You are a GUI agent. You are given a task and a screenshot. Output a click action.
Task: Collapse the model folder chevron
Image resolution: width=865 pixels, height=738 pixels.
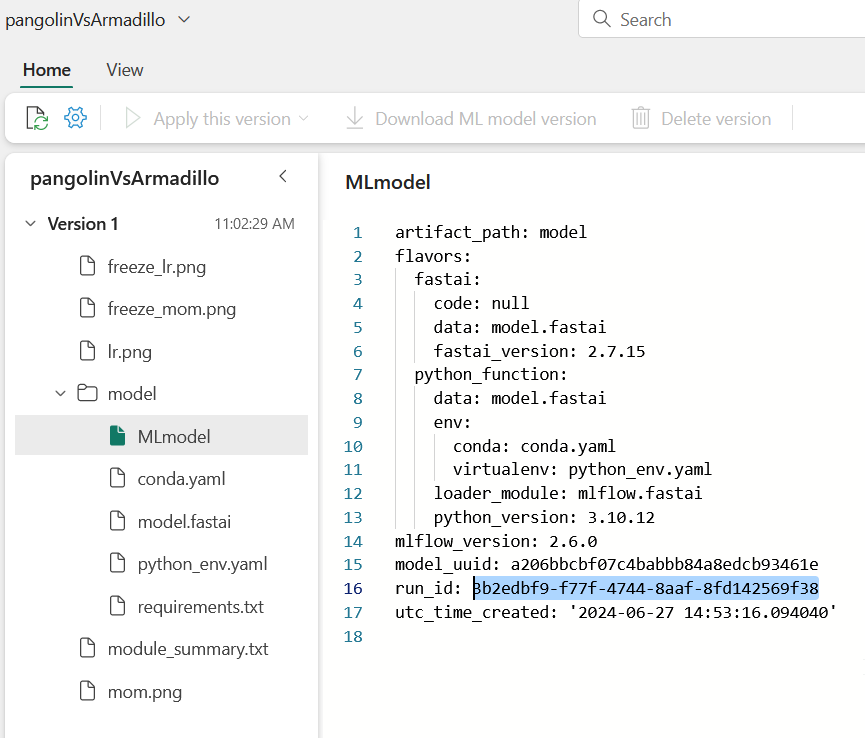coord(60,393)
